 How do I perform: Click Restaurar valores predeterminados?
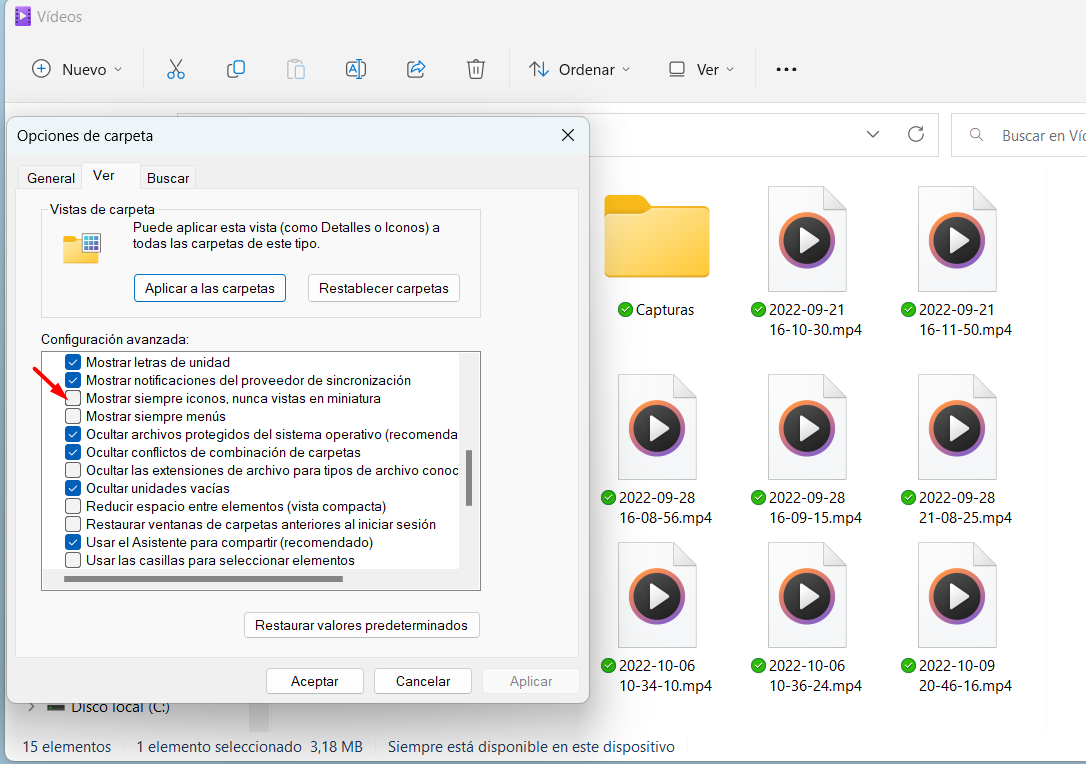(x=361, y=625)
